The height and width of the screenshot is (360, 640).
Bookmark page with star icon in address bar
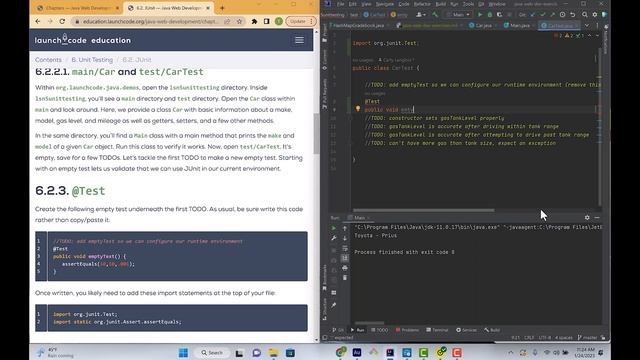coord(239,21)
